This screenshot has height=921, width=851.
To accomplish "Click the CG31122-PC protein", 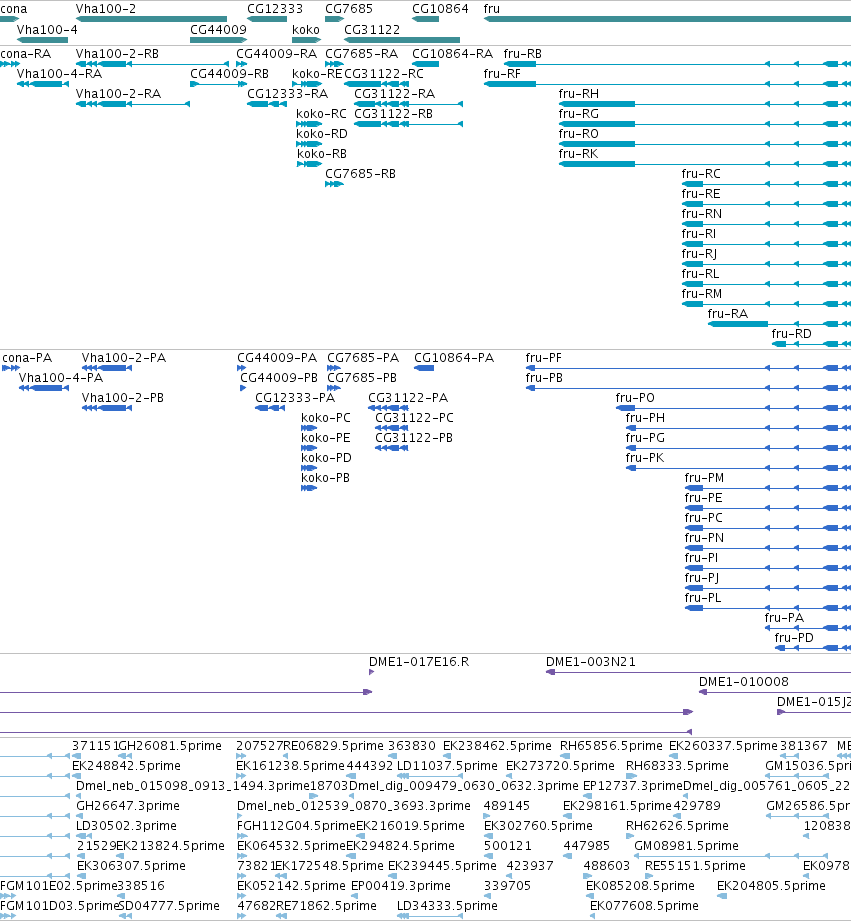I will [x=392, y=428].
